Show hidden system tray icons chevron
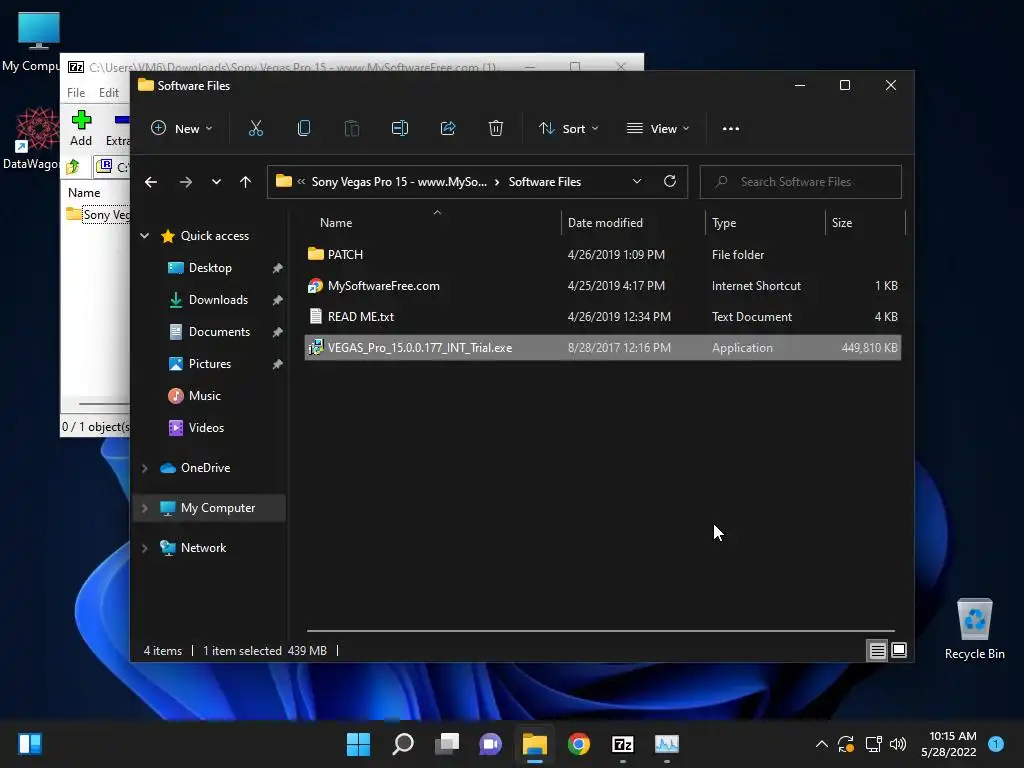The height and width of the screenshot is (768, 1024). (x=822, y=744)
